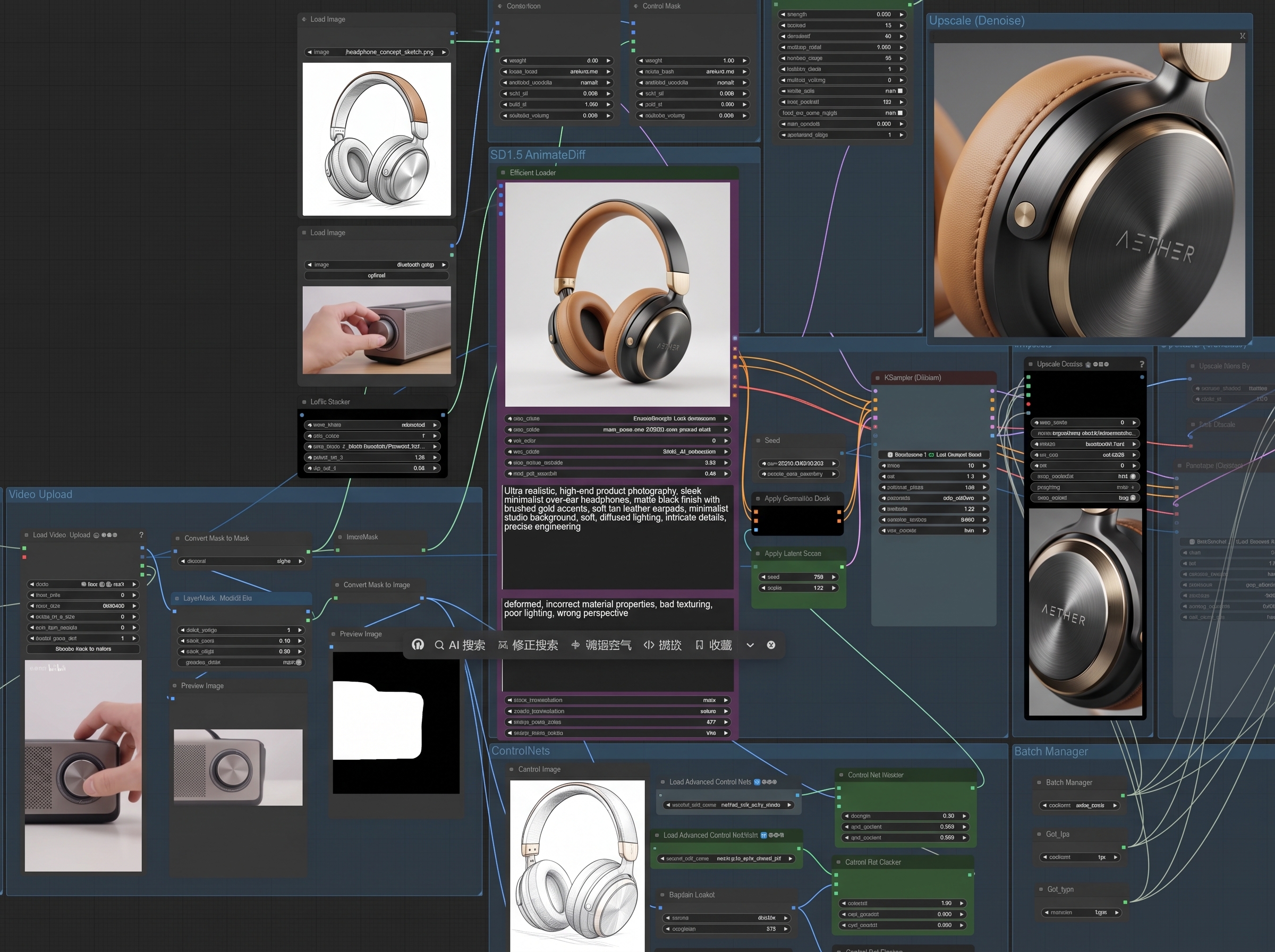Collapse the Got_lpa node dot
The image size is (1275, 952).
click(1040, 834)
